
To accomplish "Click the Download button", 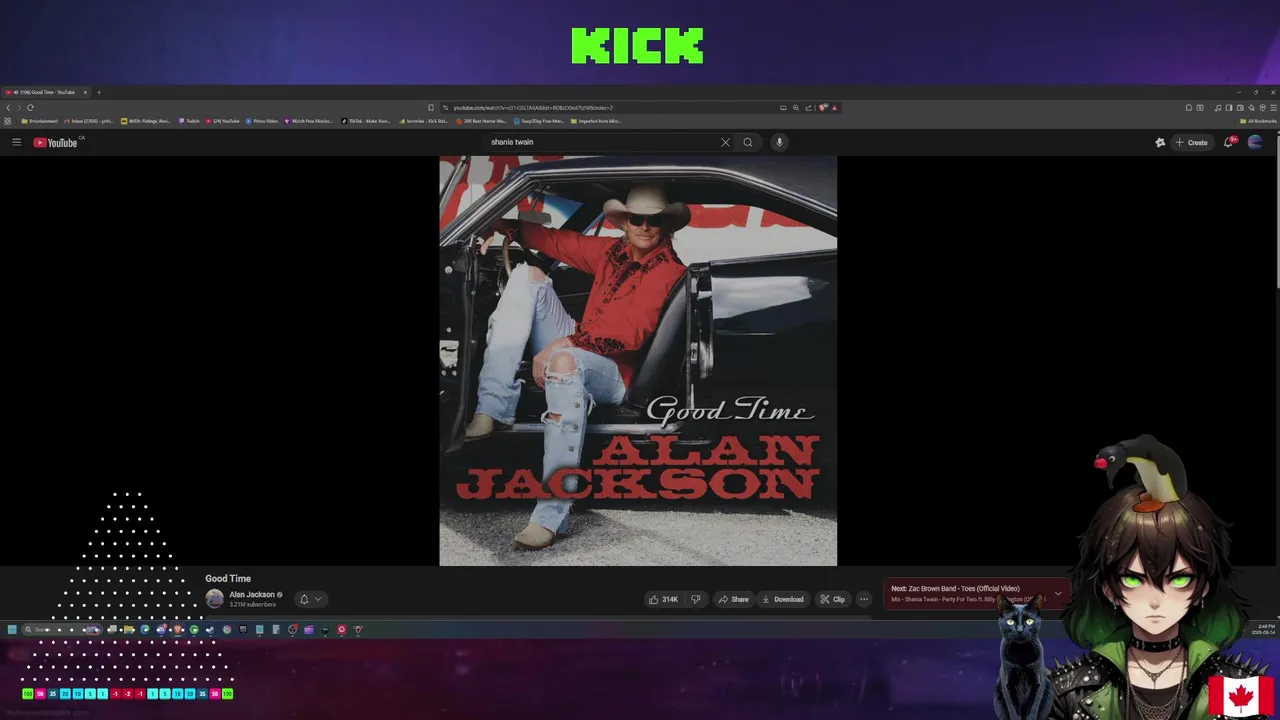I will pyautogui.click(x=782, y=599).
